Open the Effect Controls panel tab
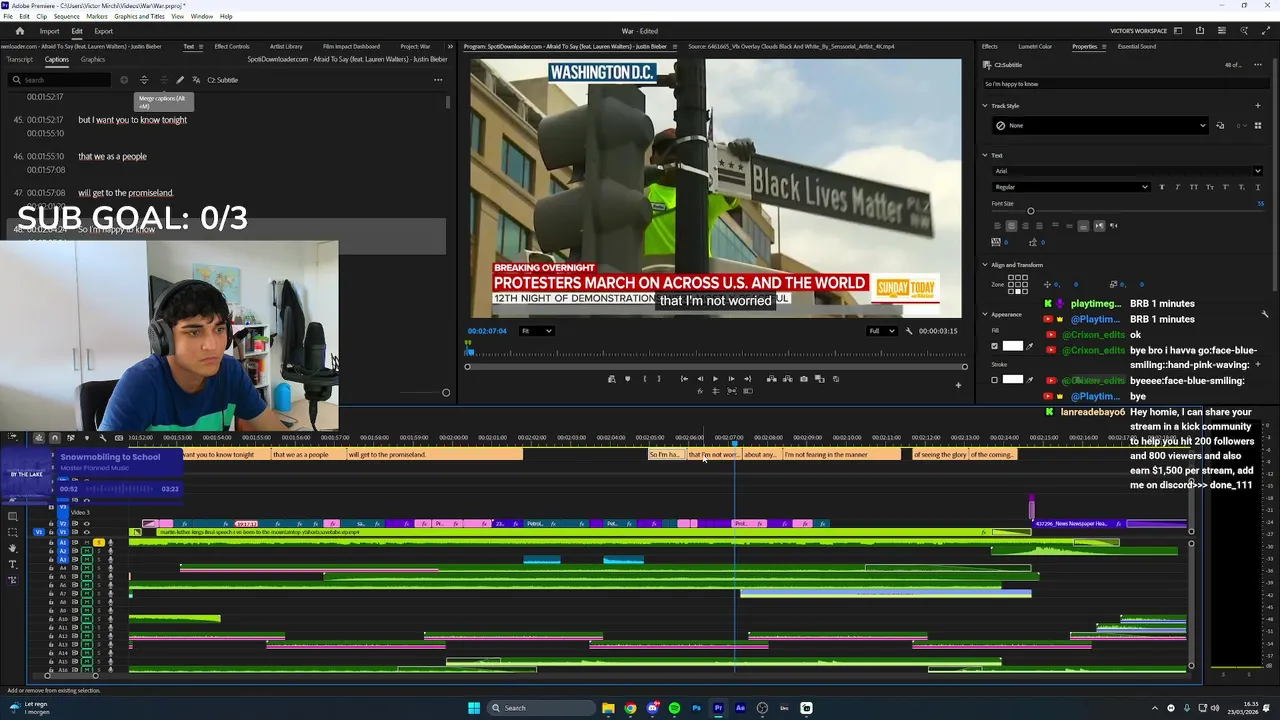Image resolution: width=1280 pixels, height=720 pixels. click(x=232, y=46)
